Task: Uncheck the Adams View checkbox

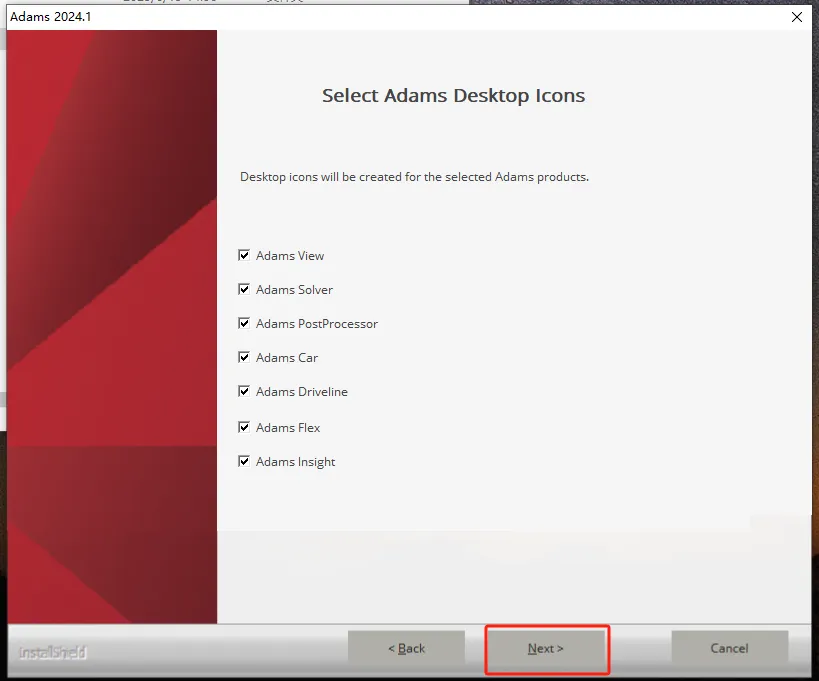Action: click(244, 255)
